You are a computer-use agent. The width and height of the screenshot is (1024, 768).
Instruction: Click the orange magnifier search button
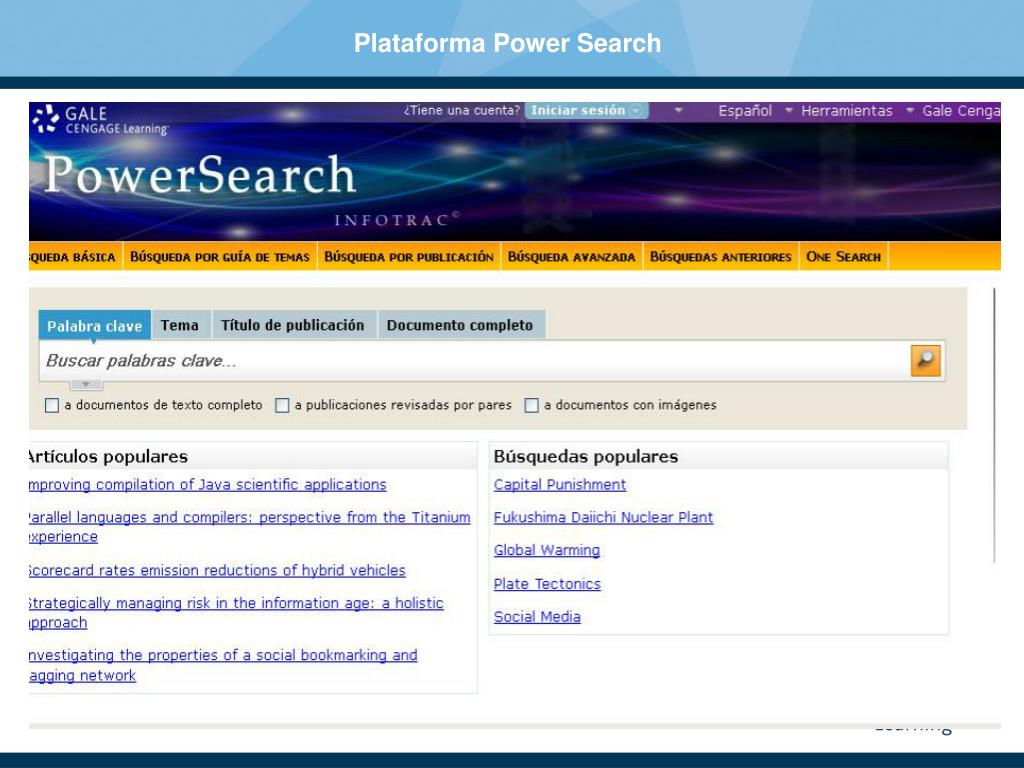coord(925,360)
